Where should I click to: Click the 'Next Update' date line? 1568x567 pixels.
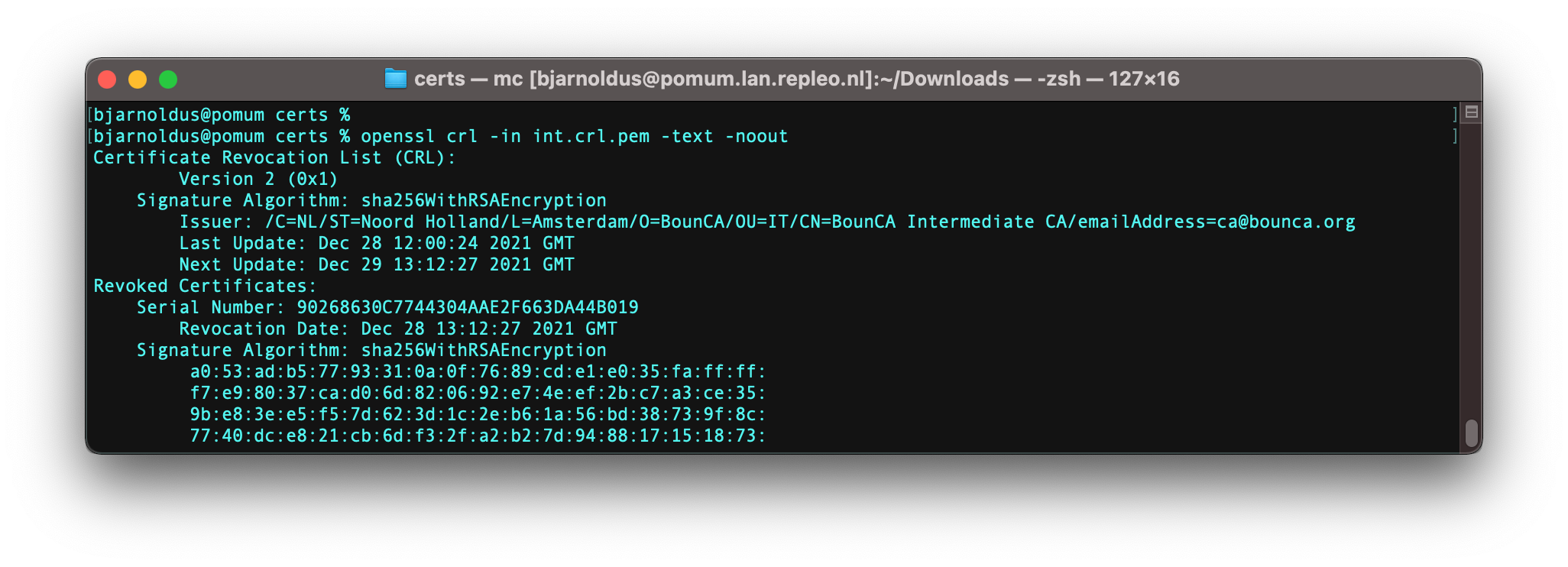(377, 264)
